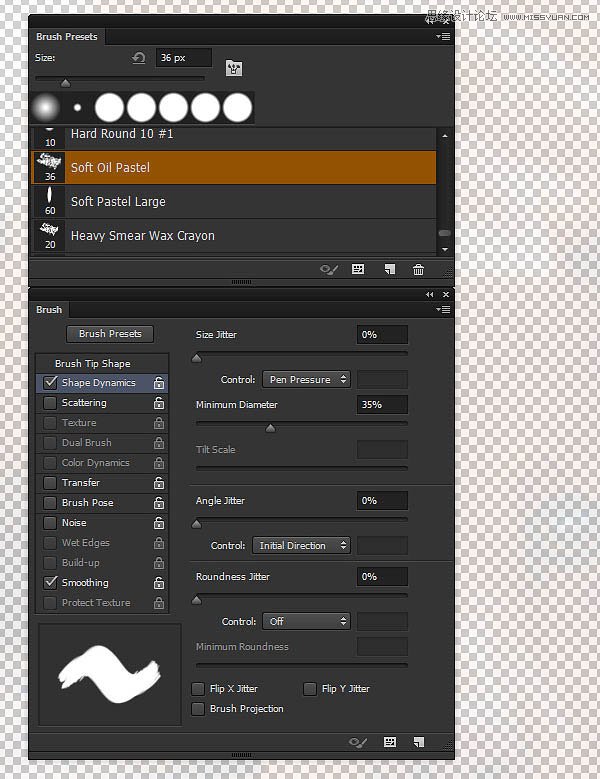Open Preset Manager from Brush panel footer
Screen dimensions: 600x779
click(x=390, y=742)
